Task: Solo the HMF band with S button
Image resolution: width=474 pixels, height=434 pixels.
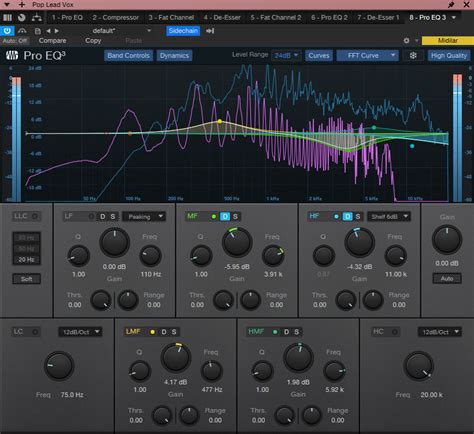Action: 297,332
